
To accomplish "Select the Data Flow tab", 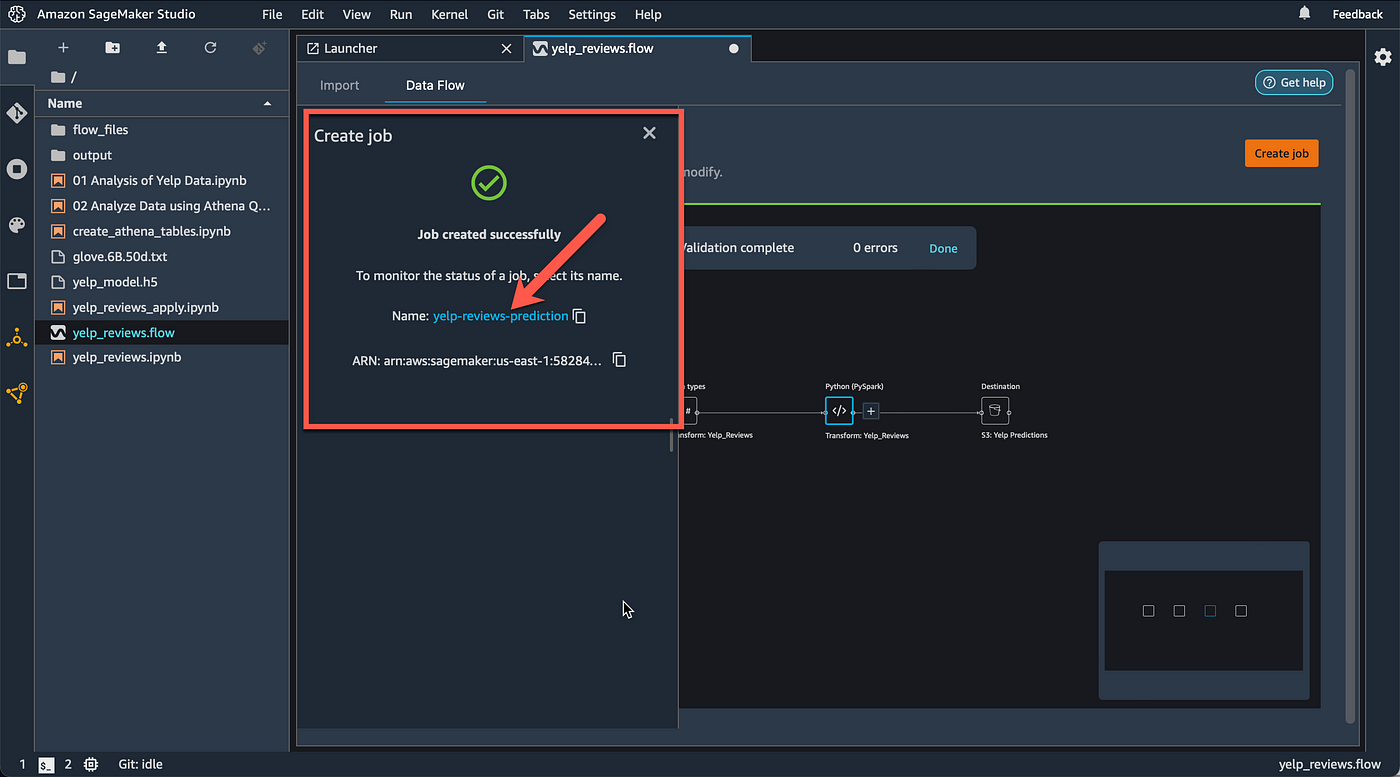I will (435, 85).
